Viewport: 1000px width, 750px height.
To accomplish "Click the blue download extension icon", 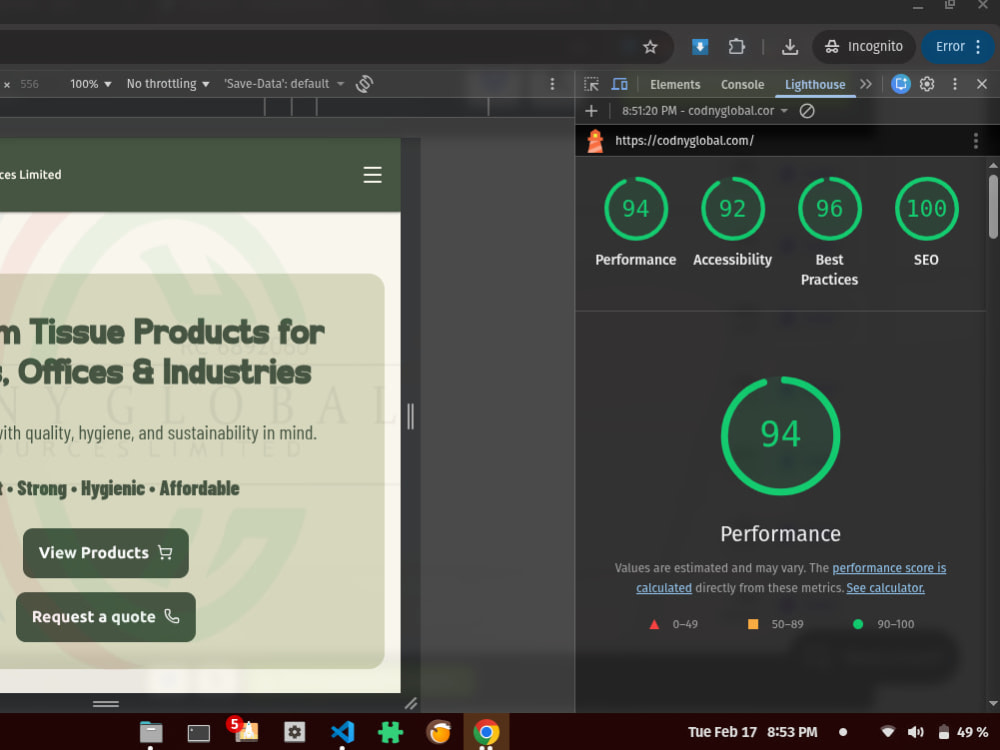I will click(700, 47).
